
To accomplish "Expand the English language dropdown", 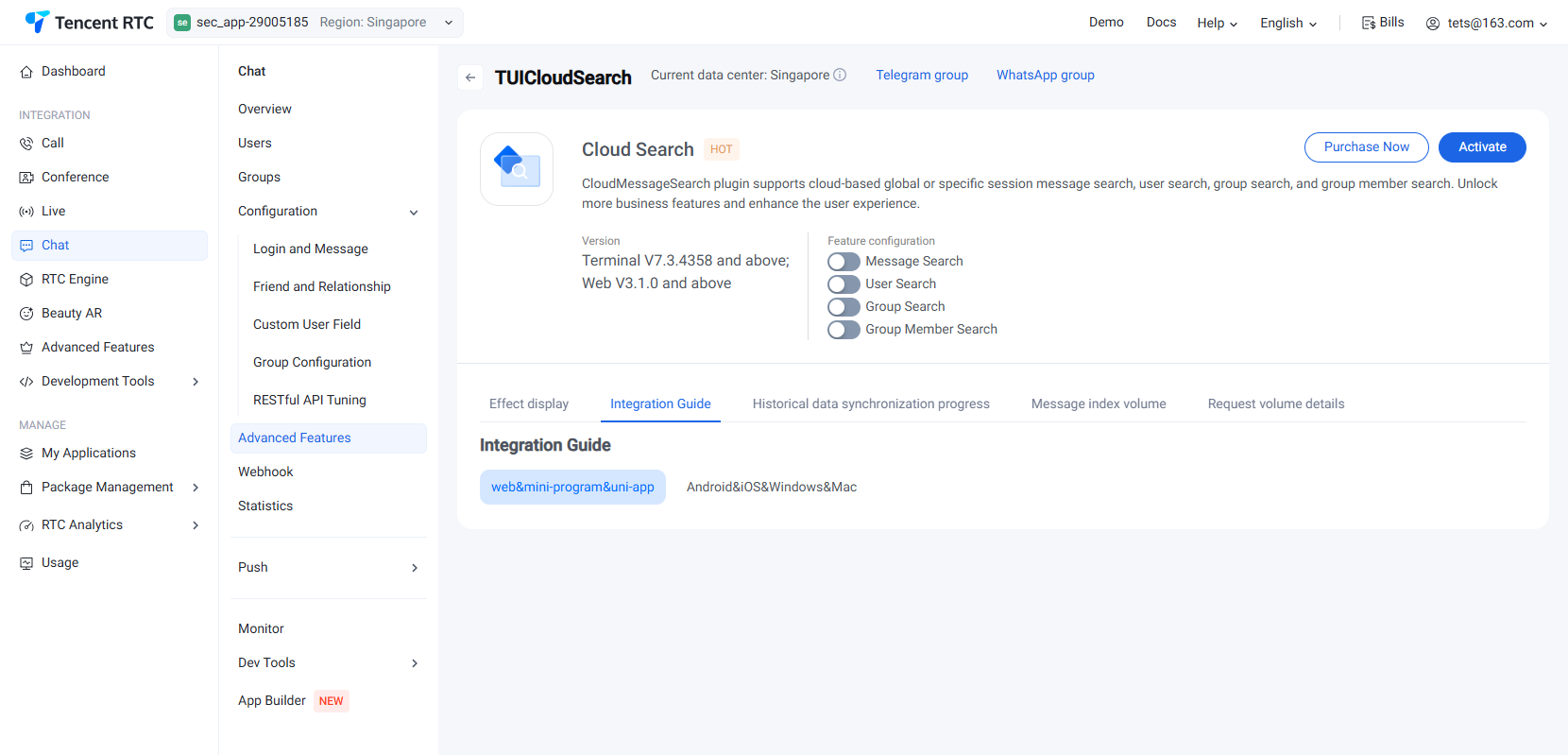I will [x=1287, y=23].
